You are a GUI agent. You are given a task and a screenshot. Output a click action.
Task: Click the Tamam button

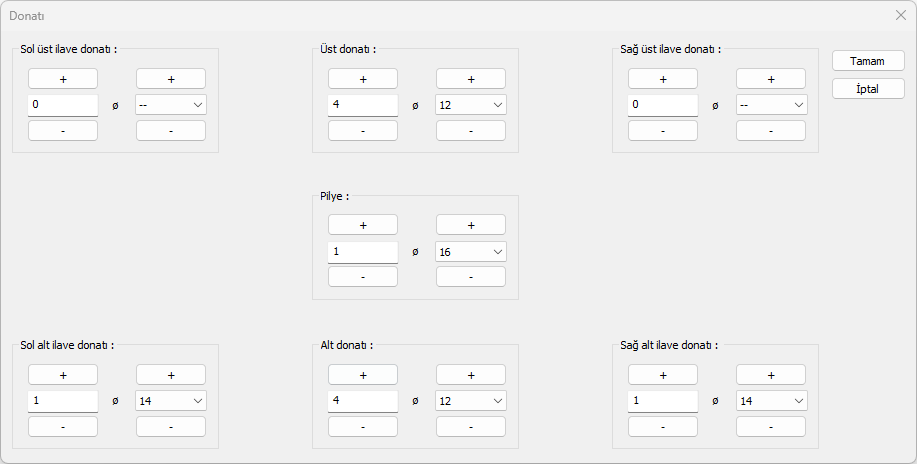click(x=867, y=61)
